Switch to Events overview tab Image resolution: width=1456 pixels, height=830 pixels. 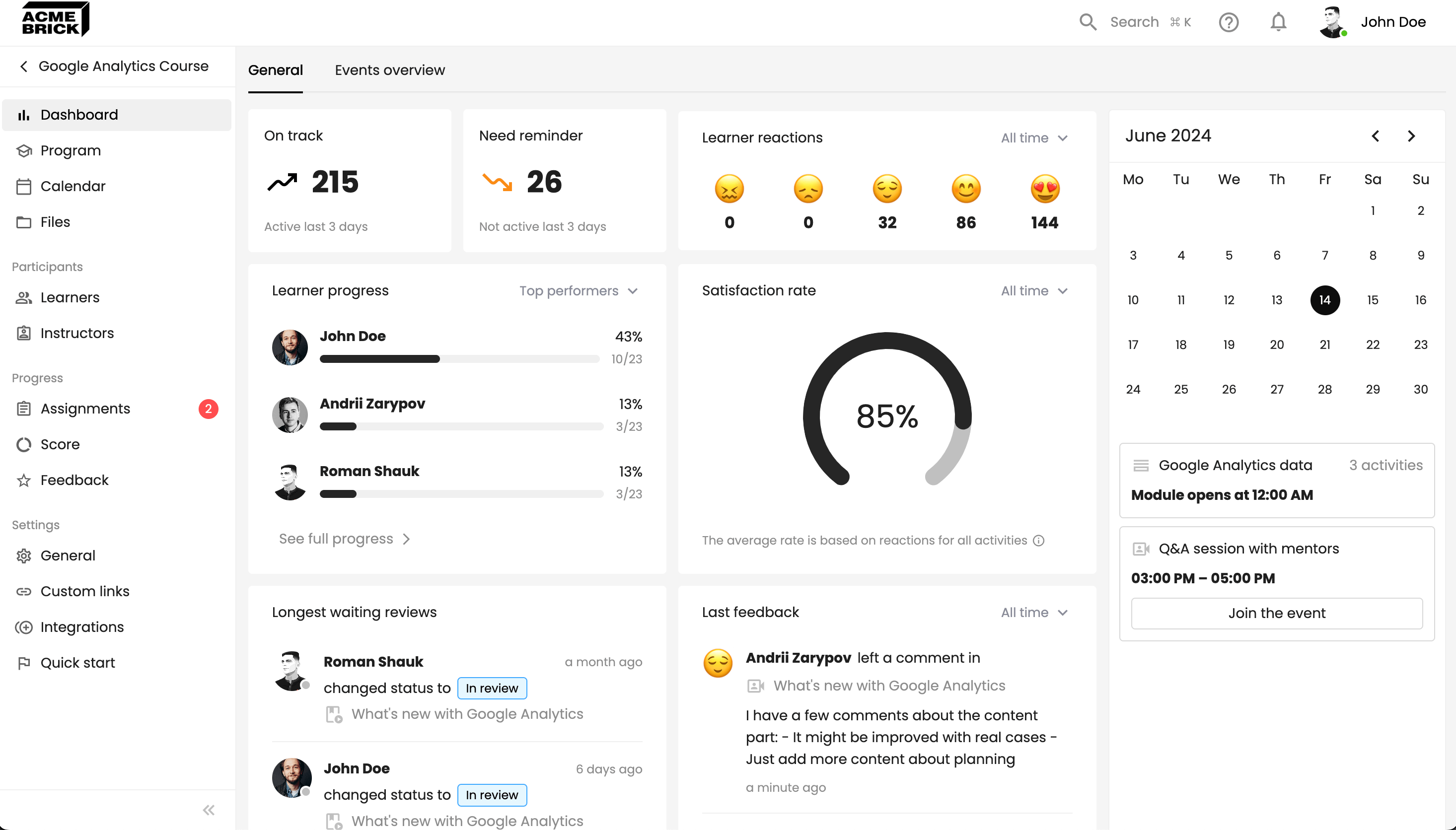pyautogui.click(x=389, y=70)
